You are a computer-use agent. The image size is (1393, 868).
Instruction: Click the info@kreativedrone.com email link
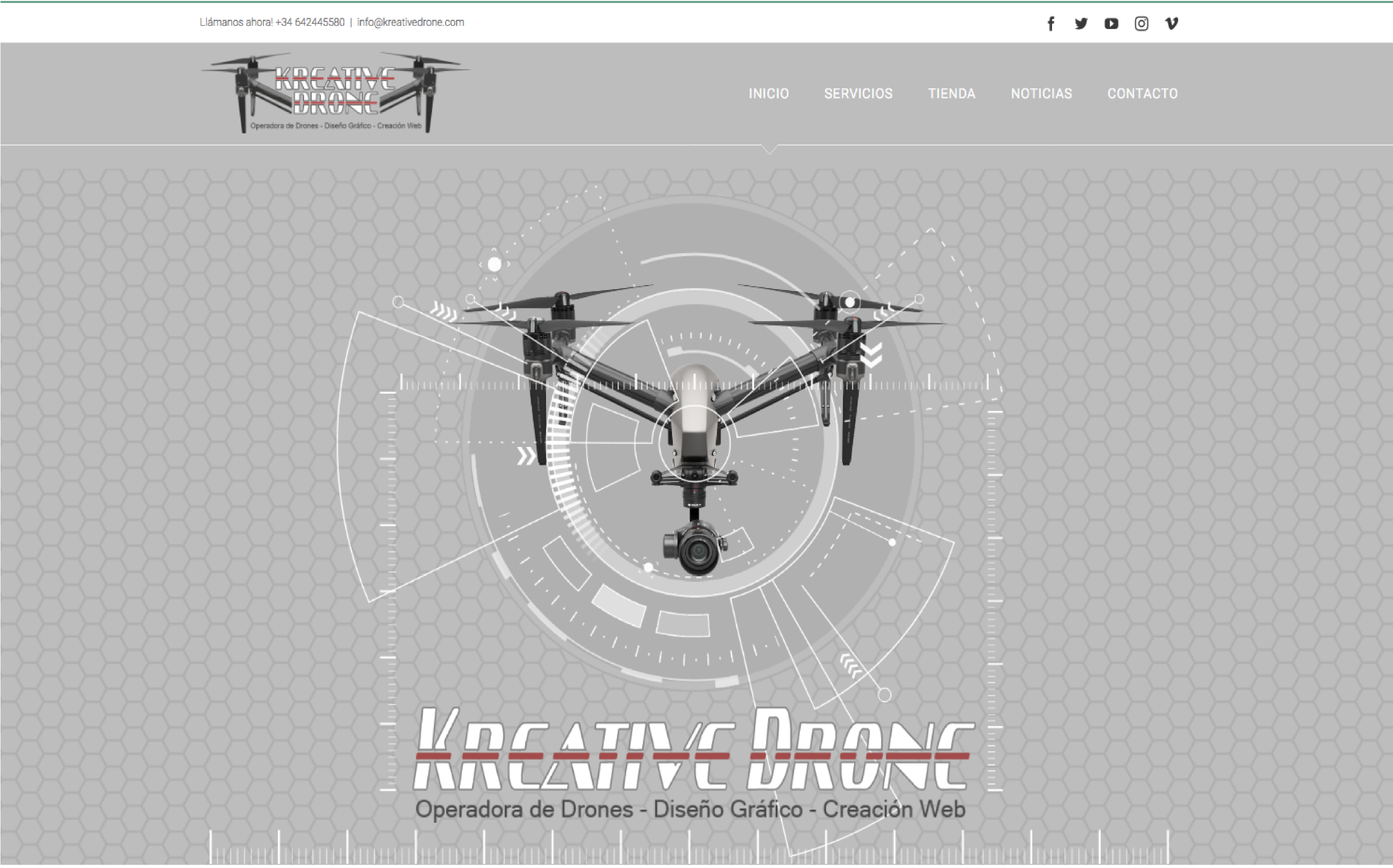pos(410,22)
